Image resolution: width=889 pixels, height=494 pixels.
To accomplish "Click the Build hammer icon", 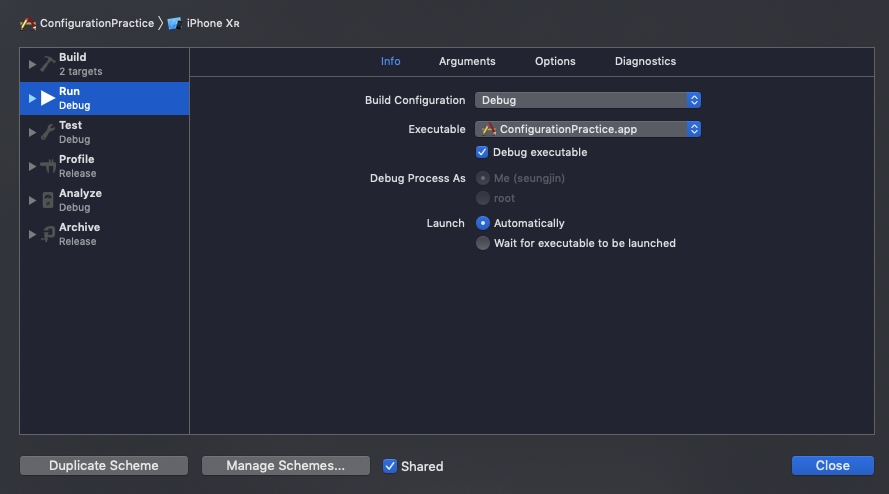I will (x=48, y=64).
